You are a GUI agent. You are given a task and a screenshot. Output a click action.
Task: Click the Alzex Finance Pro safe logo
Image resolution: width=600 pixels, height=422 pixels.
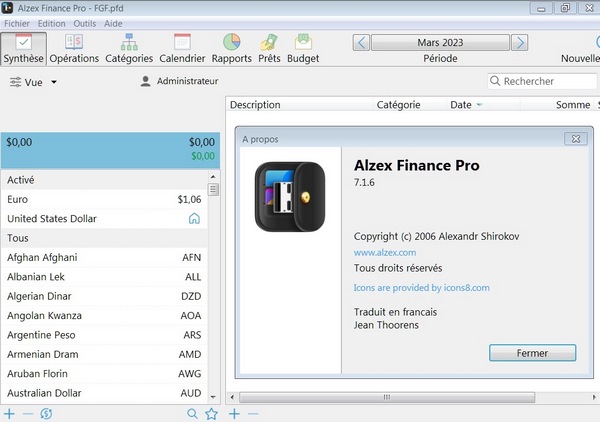(290, 197)
